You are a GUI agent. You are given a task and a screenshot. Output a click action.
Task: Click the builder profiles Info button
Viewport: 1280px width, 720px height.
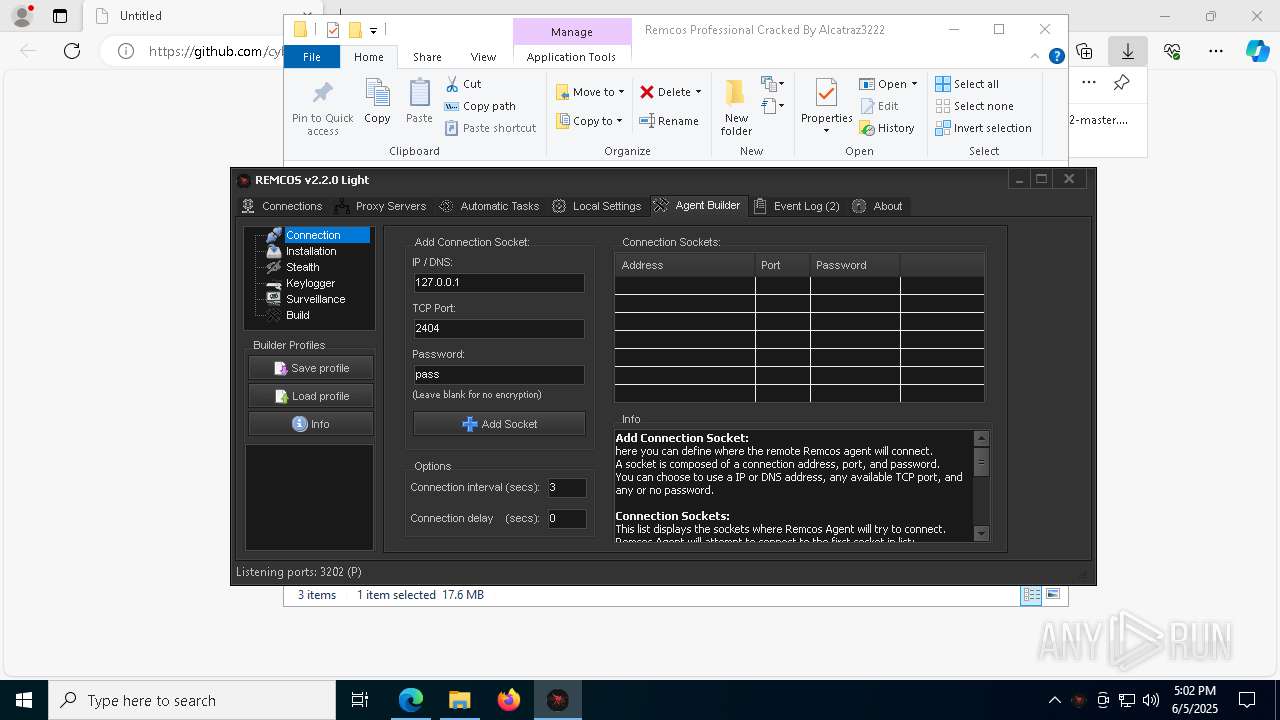click(x=311, y=424)
